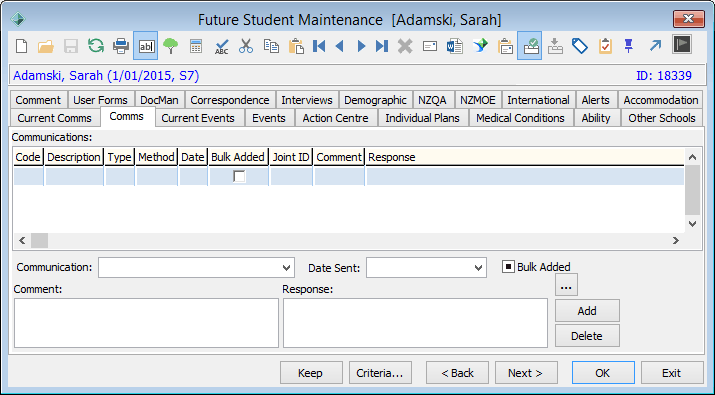Viewport: 715px width, 395px height.
Task: Switch to the Correspondence tab
Action: click(x=230, y=100)
